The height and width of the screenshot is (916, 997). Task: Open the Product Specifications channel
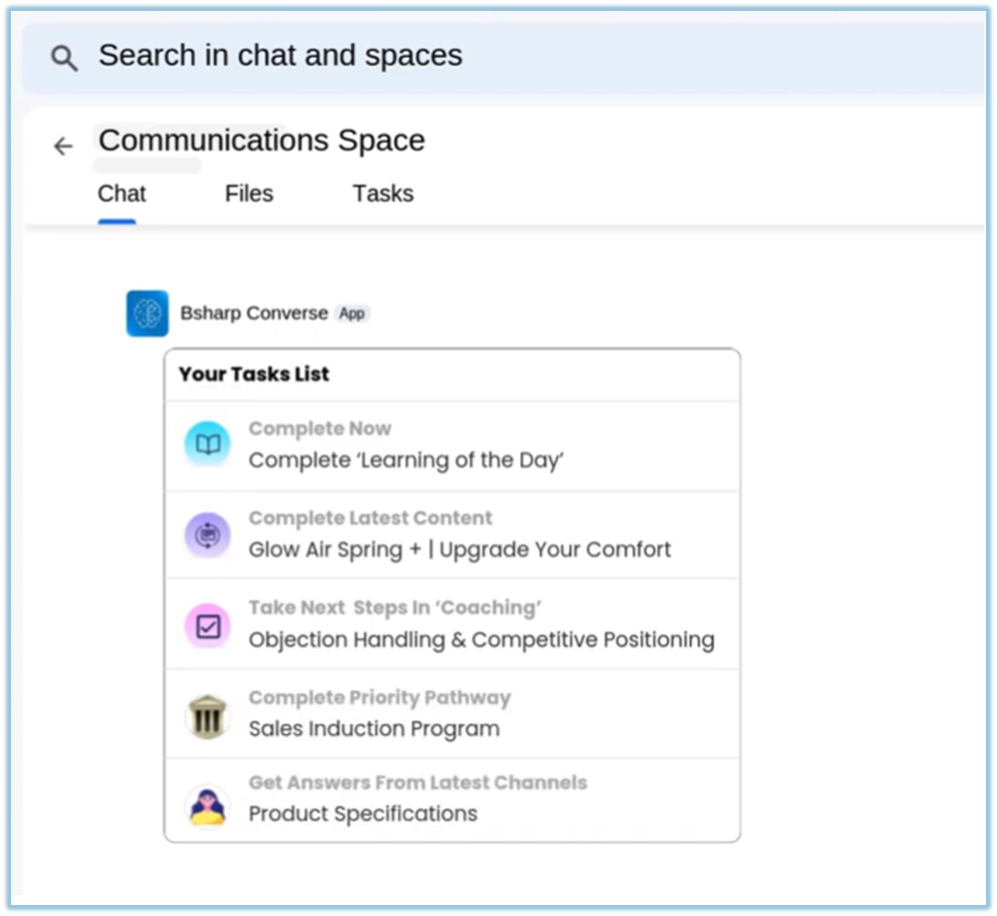pos(363,813)
